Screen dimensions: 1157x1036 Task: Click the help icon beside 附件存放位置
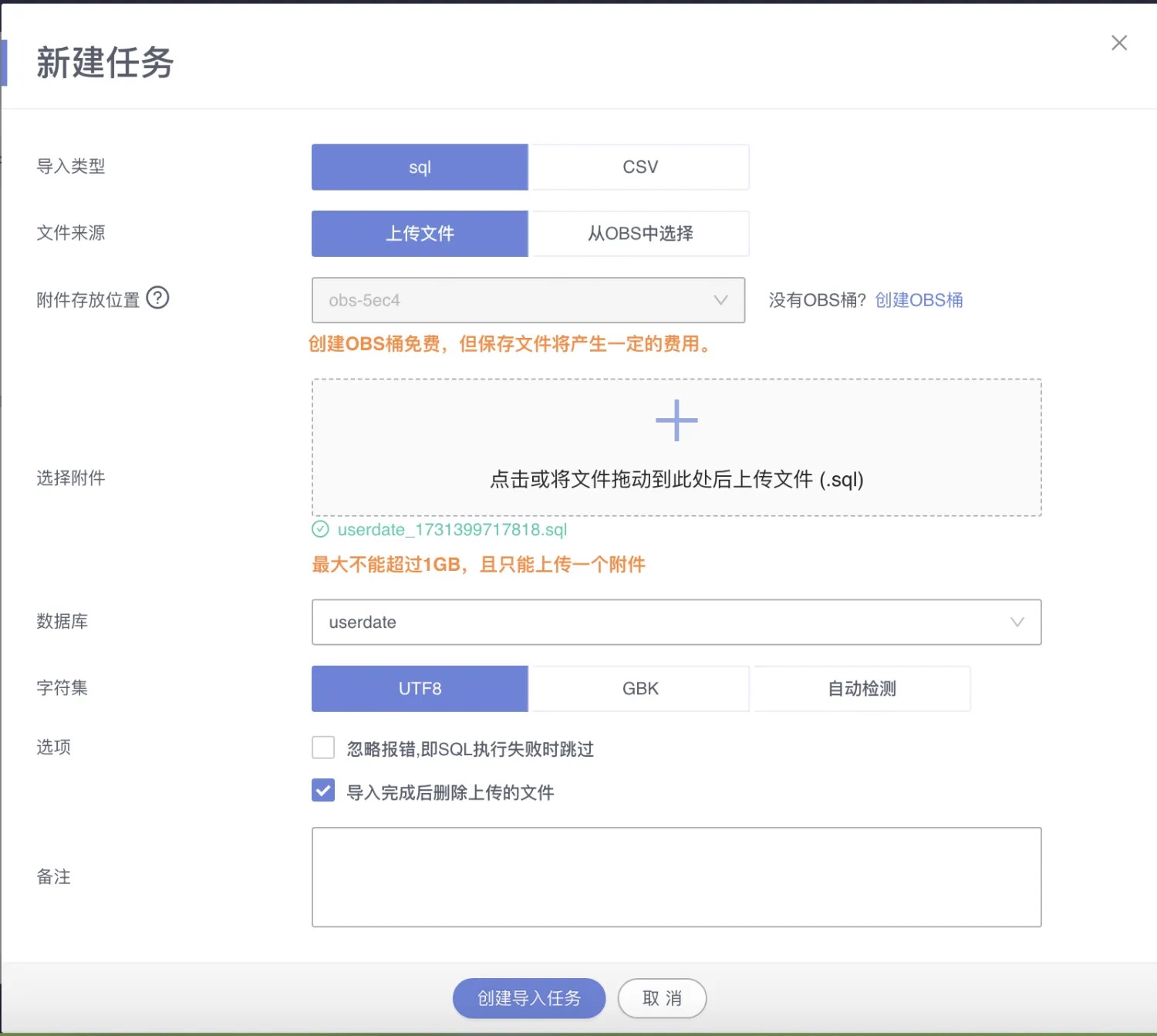pyautogui.click(x=157, y=298)
